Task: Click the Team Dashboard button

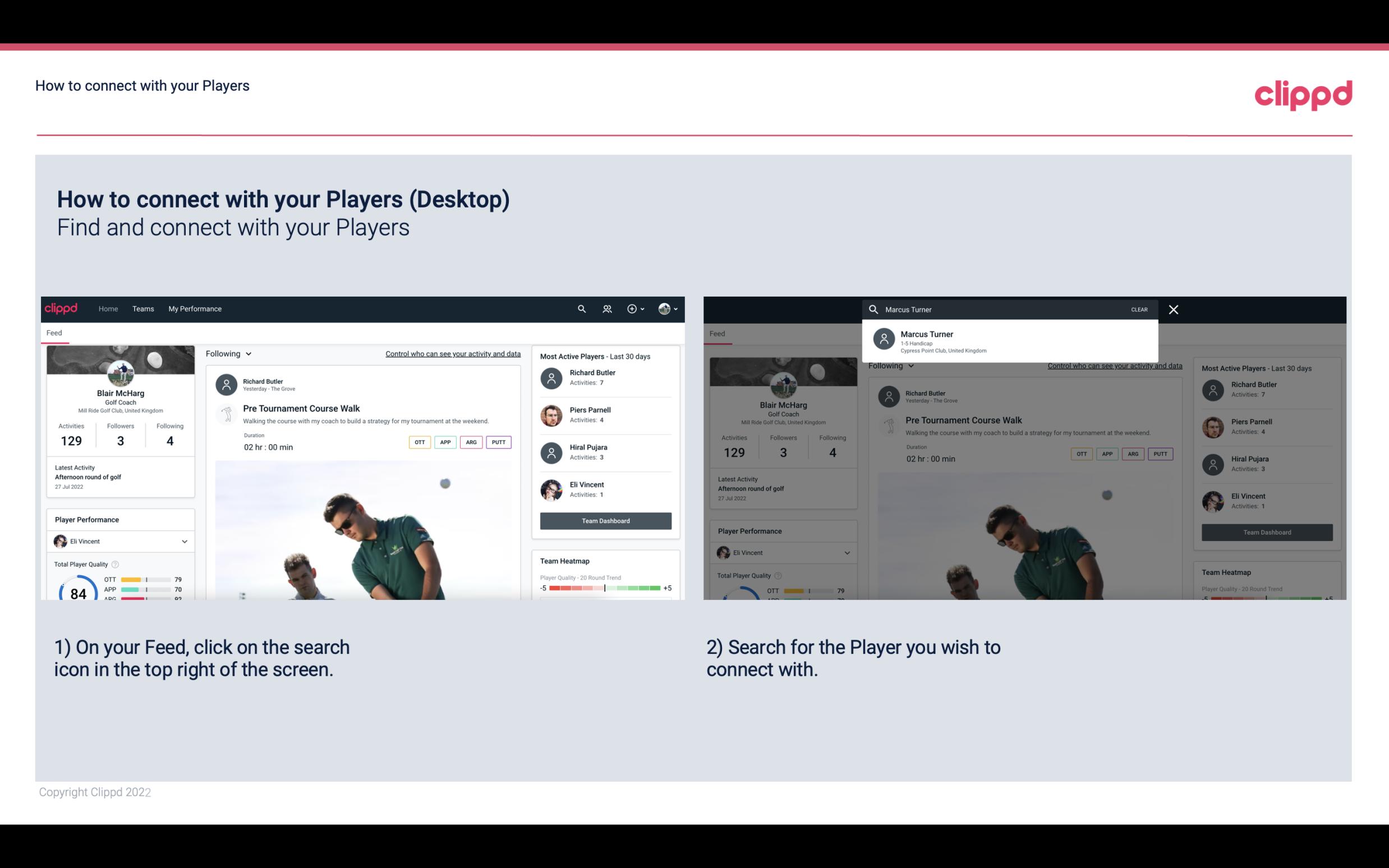Action: pos(605,520)
